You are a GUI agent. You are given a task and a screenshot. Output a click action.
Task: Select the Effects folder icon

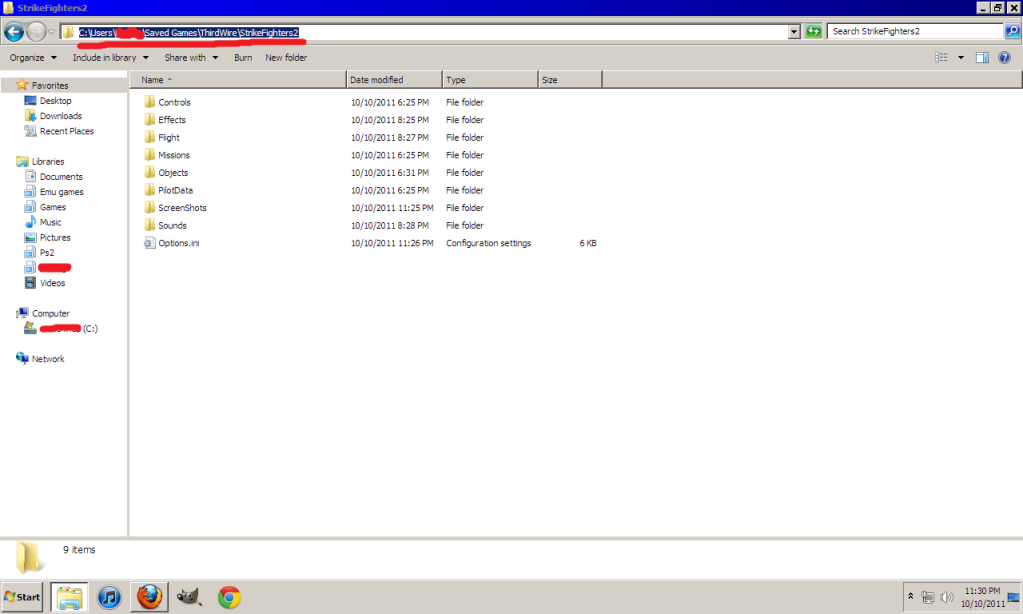click(150, 119)
